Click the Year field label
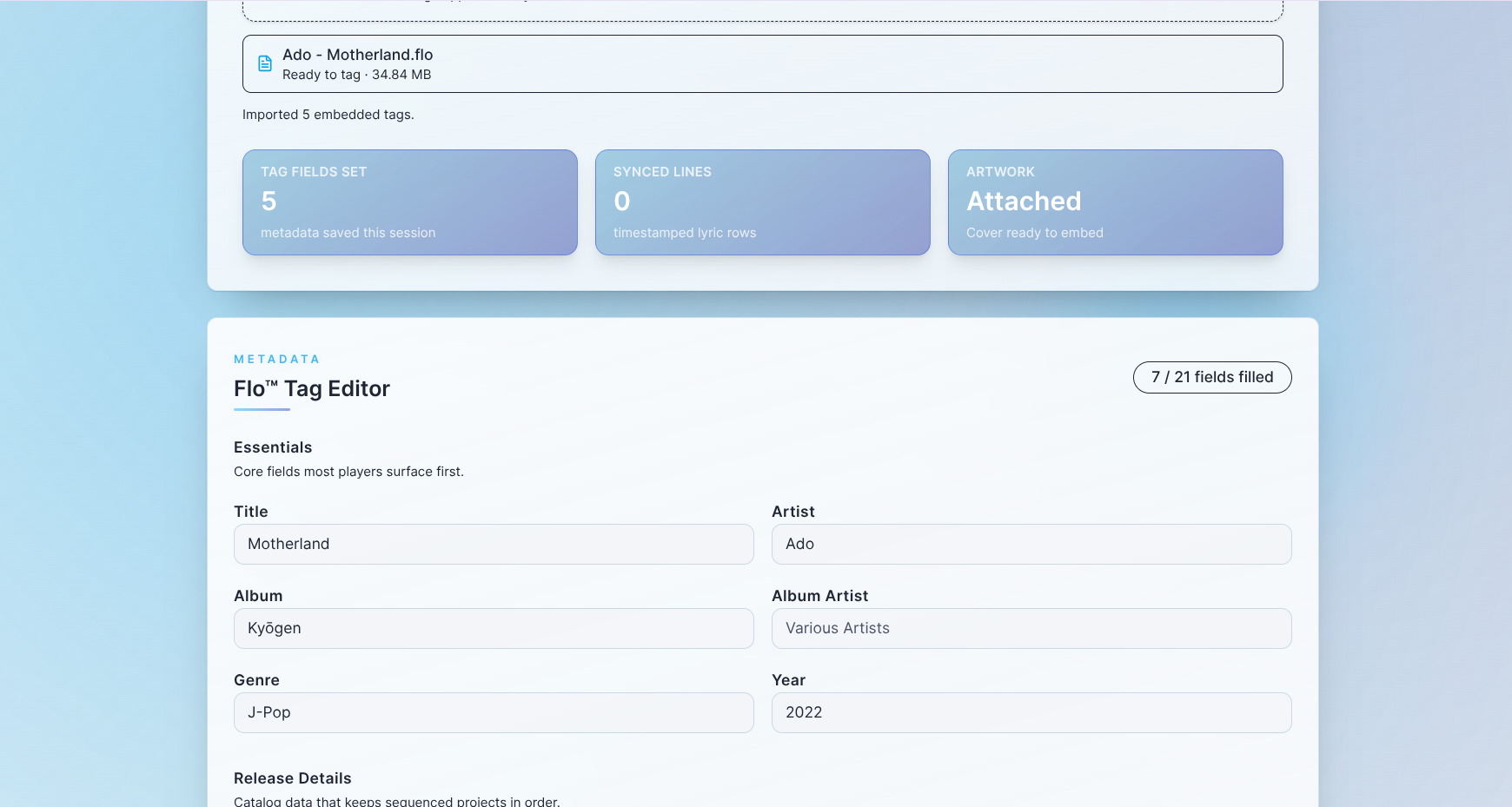This screenshot has width=1512, height=807. (x=788, y=680)
